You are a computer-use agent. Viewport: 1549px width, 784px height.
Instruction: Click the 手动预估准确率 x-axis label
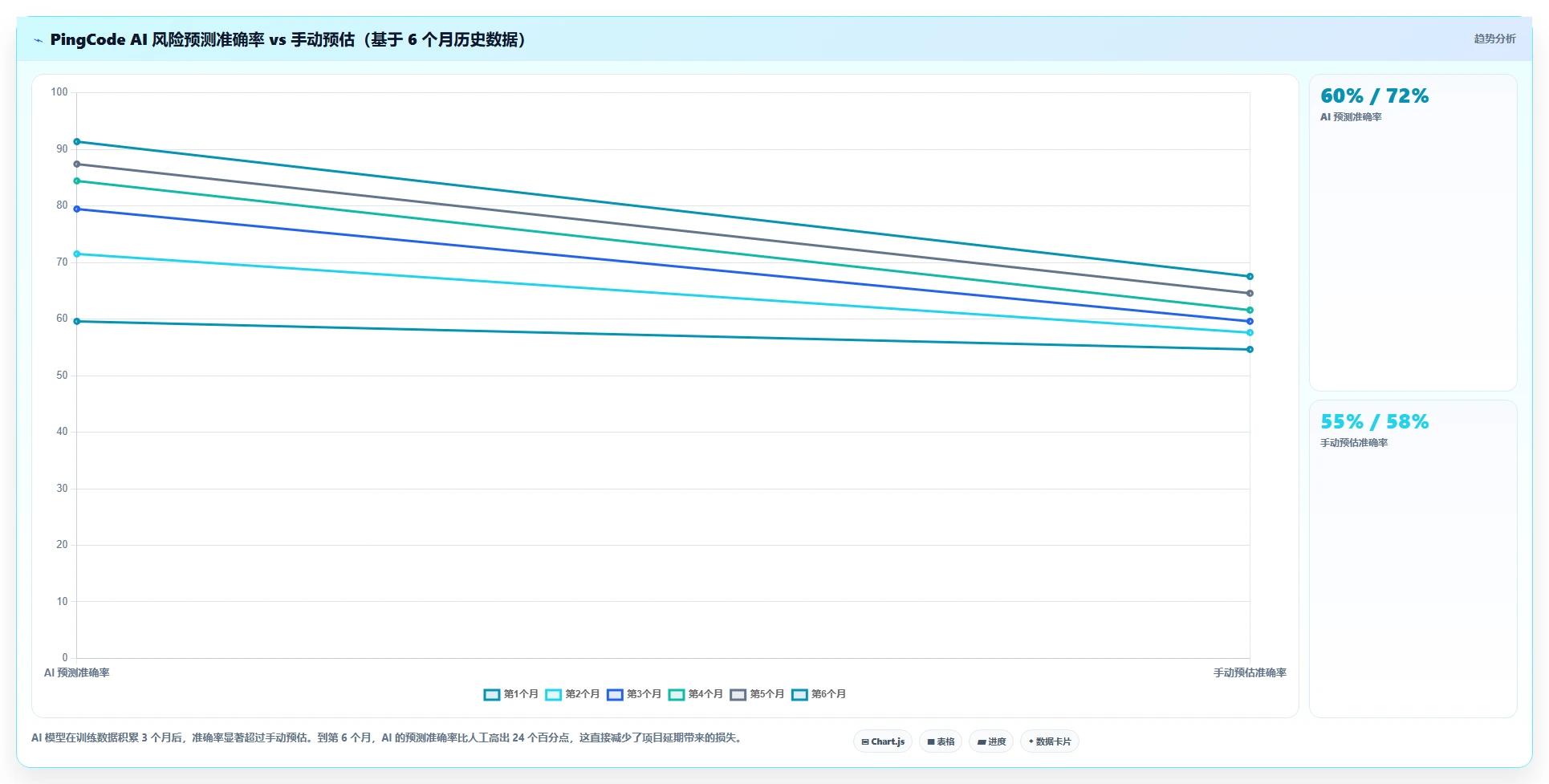(x=1250, y=673)
